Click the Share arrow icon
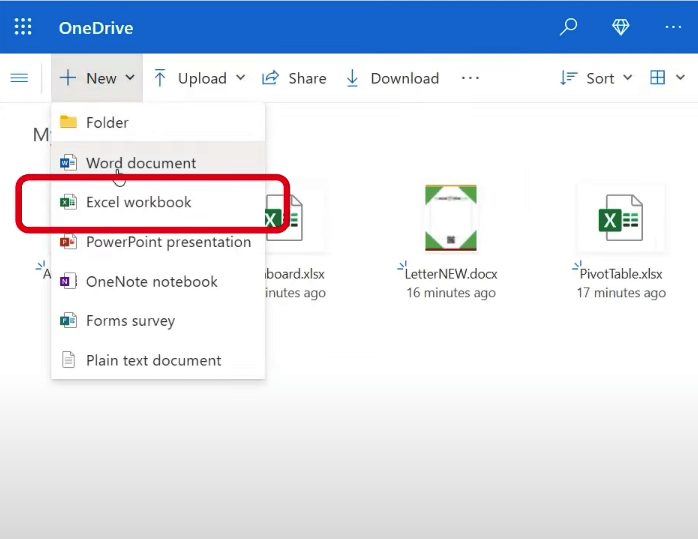This screenshot has width=698, height=539. coord(270,77)
